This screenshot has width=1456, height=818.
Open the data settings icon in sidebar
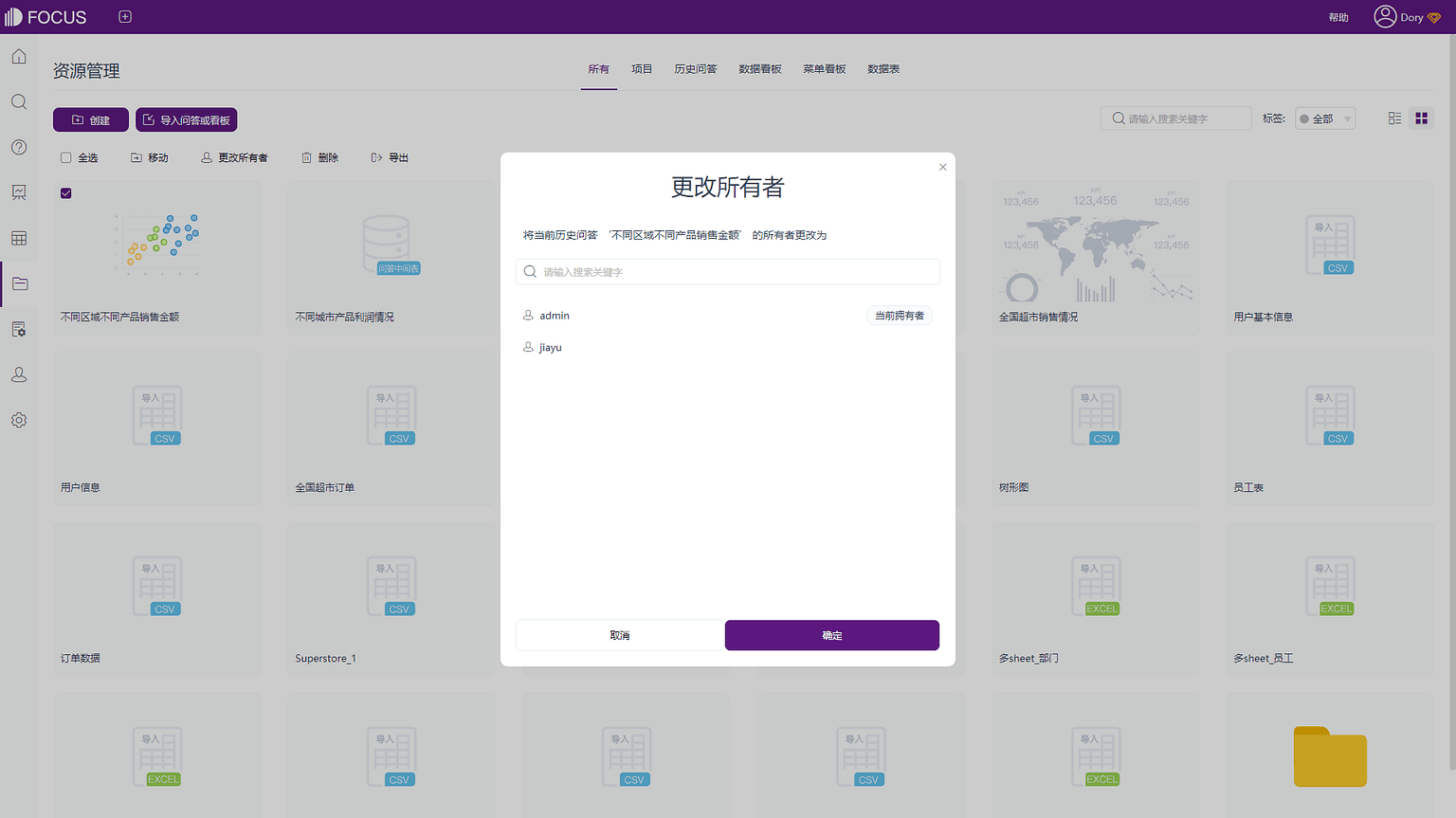[x=19, y=329]
